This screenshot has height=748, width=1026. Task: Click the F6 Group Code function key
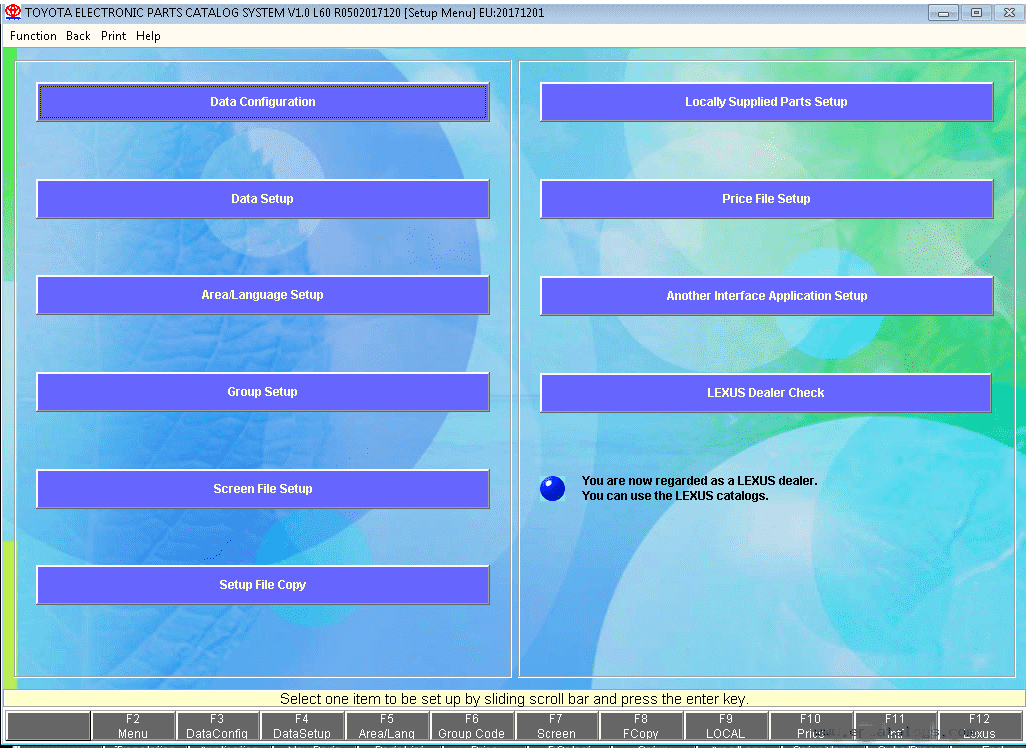[472, 726]
